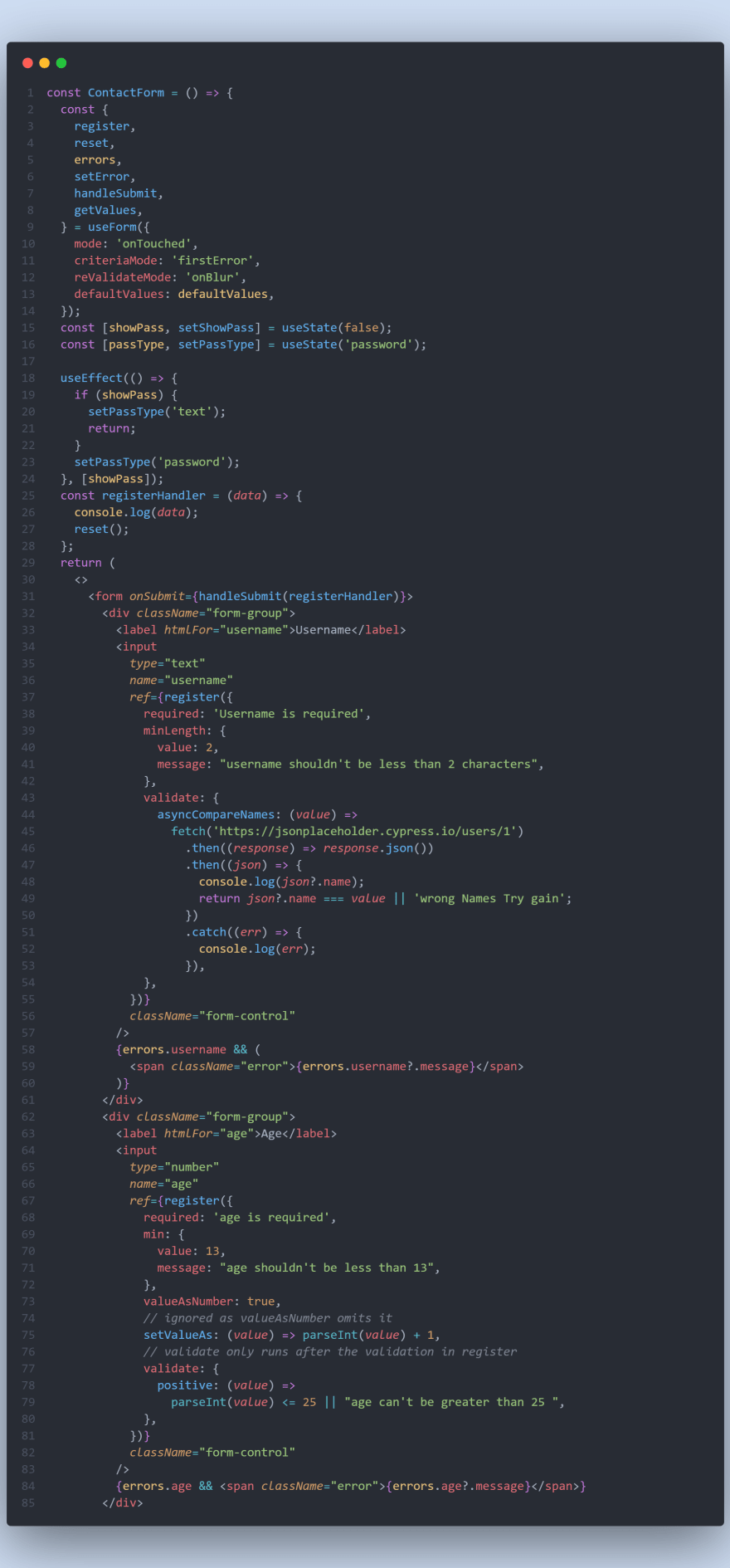Viewport: 730px width, 1568px height.
Task: Click the comment 'ignored as valueAsNumber omits it'
Action: click(268, 1318)
